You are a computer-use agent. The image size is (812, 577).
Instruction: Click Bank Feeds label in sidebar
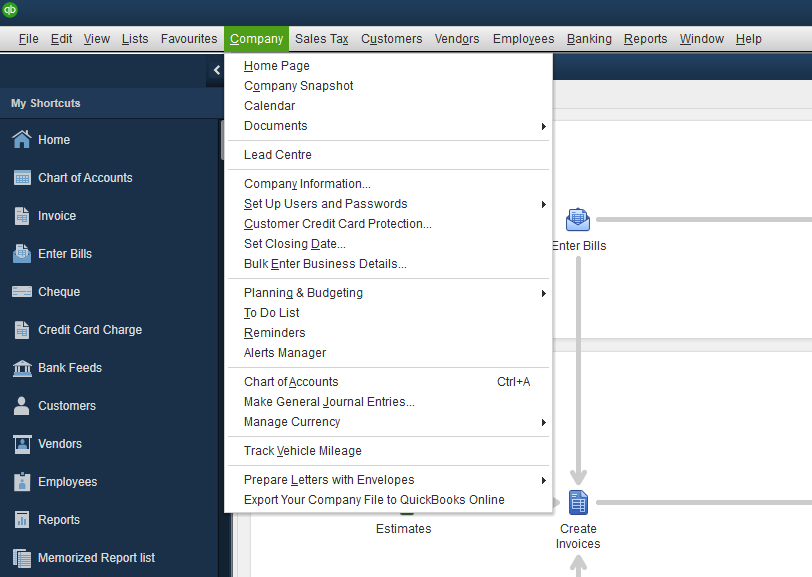[70, 368]
